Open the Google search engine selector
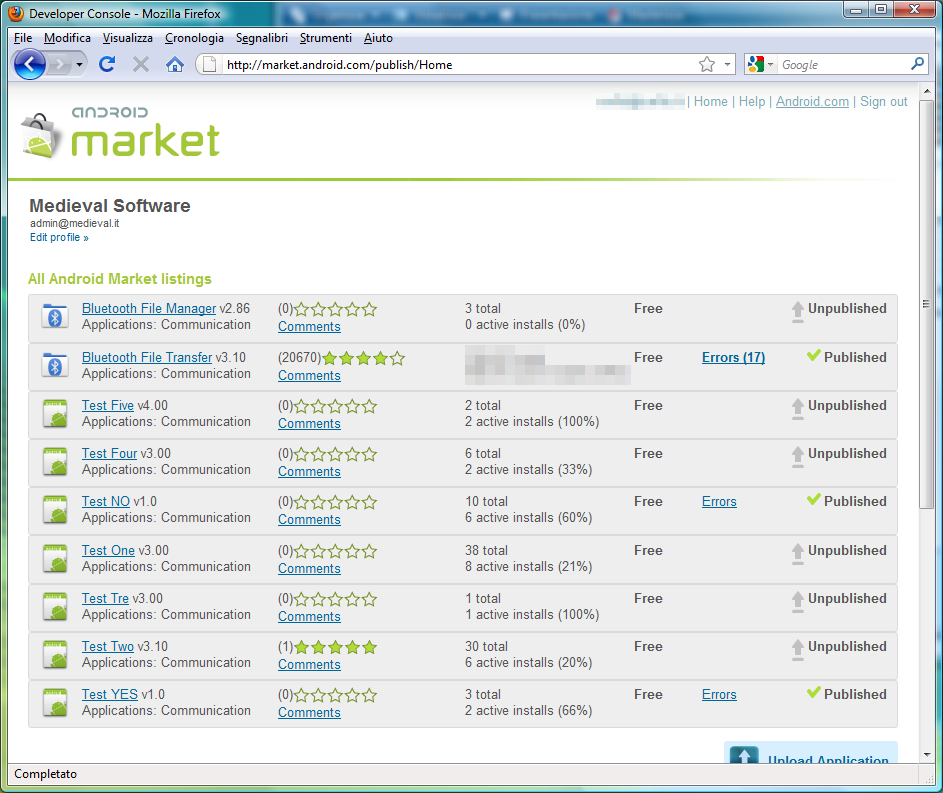Viewport: 943px width, 793px height. point(760,64)
